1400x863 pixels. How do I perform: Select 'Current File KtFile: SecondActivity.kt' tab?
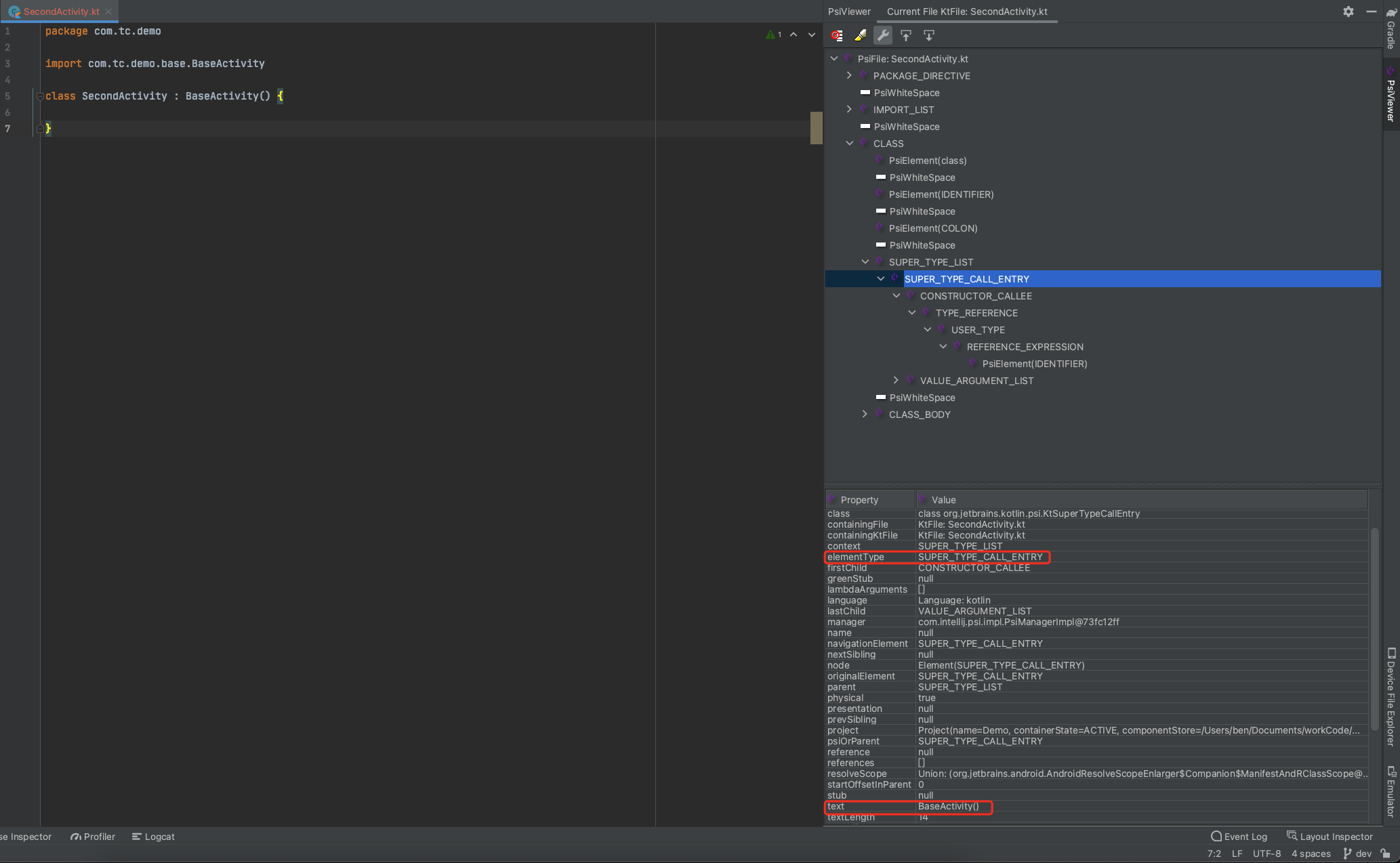pos(967,12)
